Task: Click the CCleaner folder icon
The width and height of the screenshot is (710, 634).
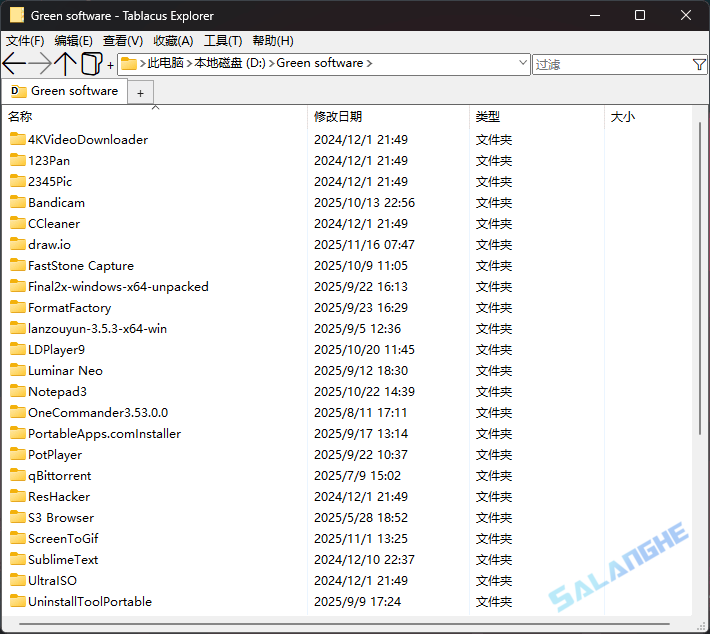Action: coord(18,222)
